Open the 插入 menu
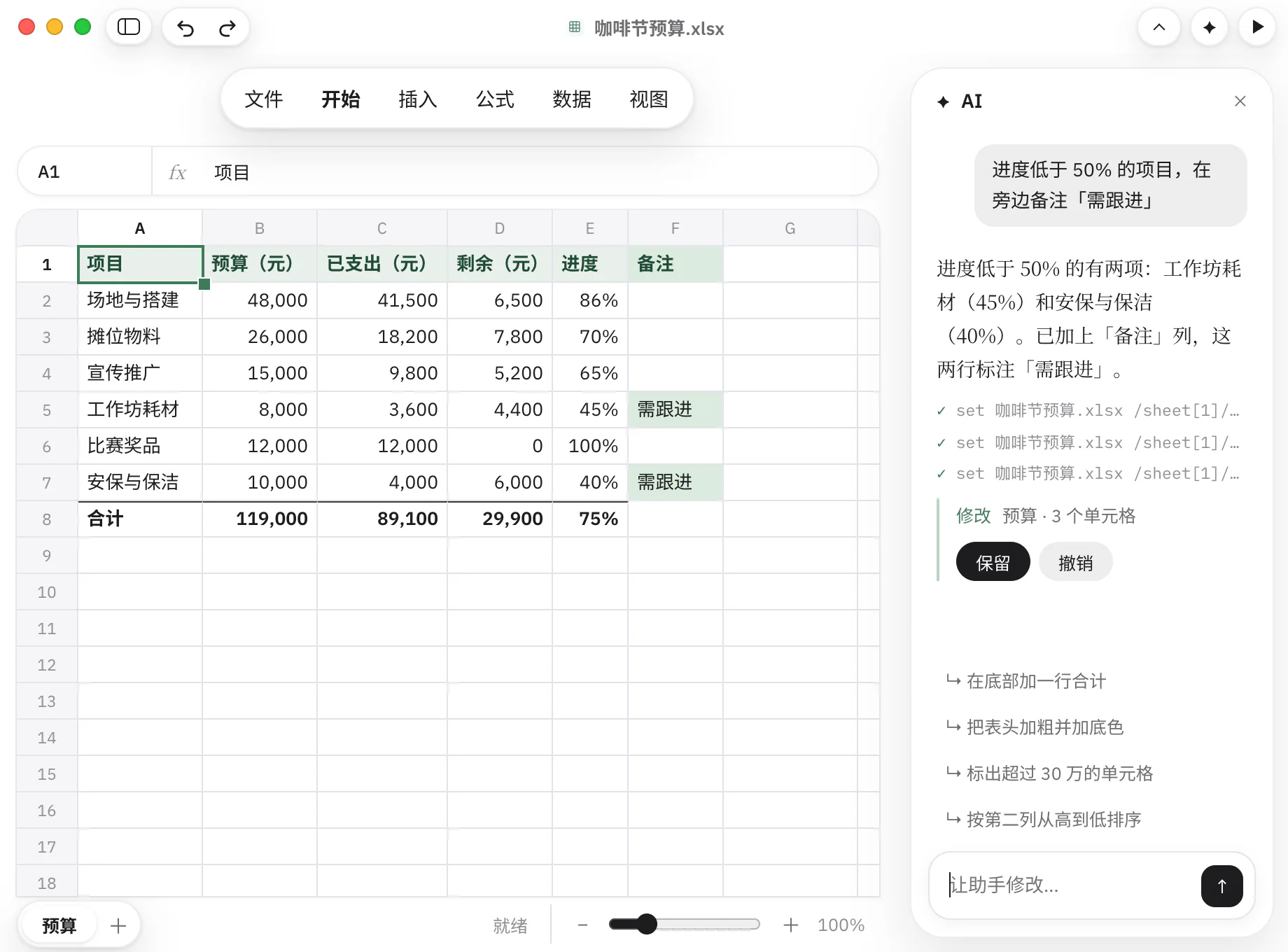The width and height of the screenshot is (1288, 952). 418,99
